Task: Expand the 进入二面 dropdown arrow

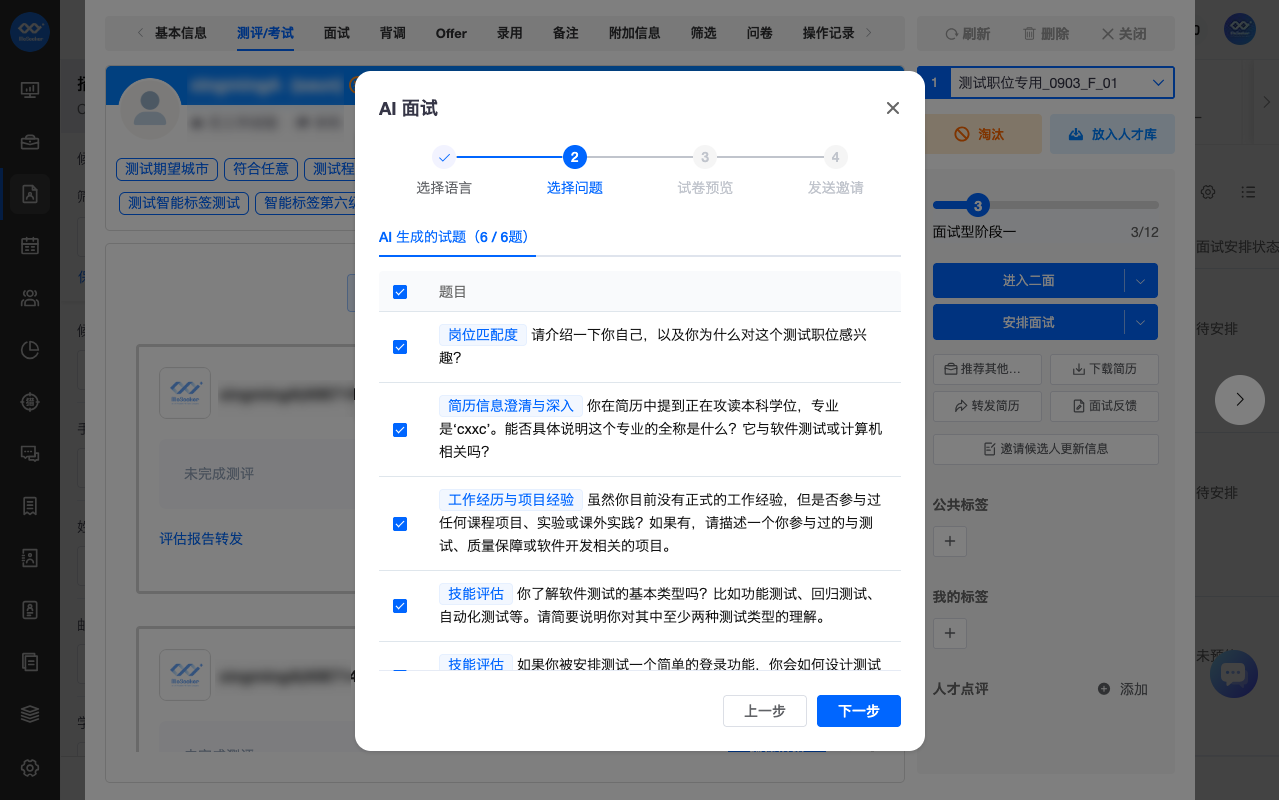Action: point(1141,281)
